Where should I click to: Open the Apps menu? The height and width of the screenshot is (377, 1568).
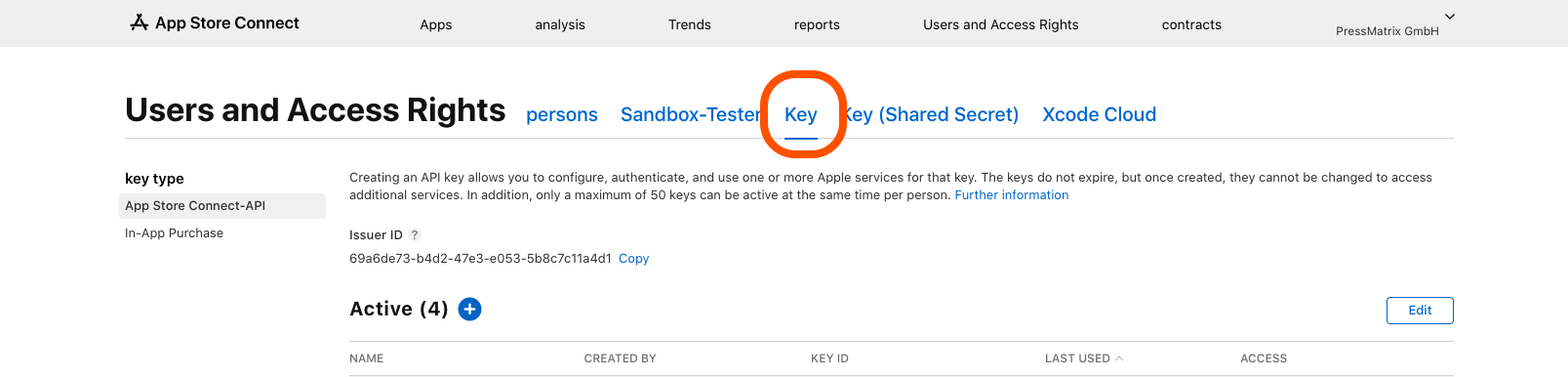(436, 24)
